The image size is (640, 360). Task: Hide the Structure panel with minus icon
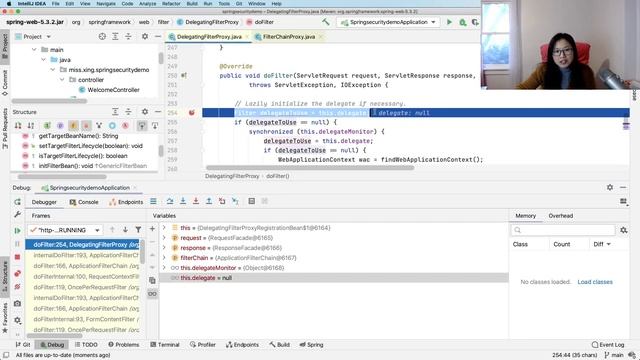point(158,112)
